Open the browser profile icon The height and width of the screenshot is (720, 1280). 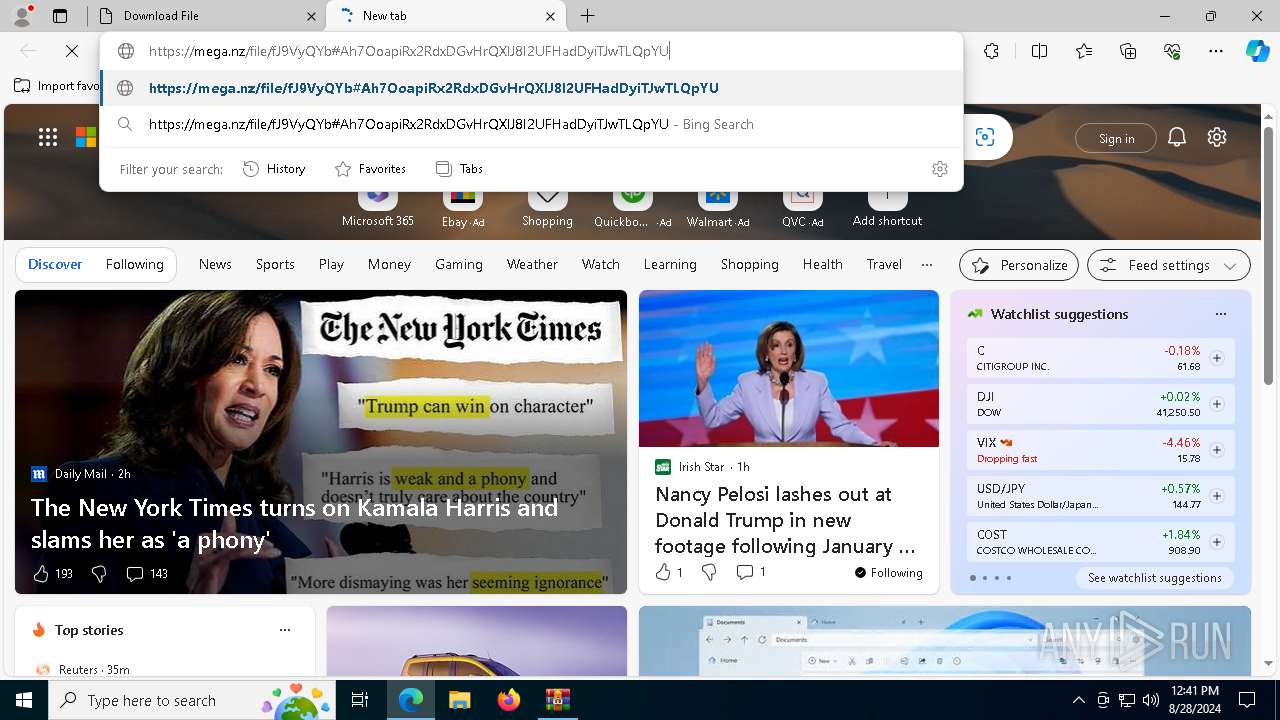22,15
